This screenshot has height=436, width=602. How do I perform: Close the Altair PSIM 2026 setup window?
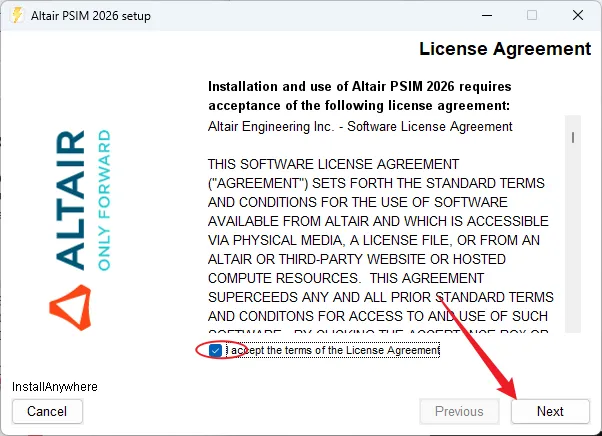pyautogui.click(x=578, y=15)
